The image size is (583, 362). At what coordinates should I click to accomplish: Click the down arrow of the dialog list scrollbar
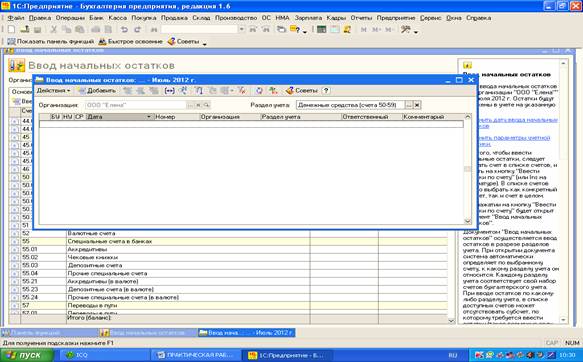[x=467, y=222]
